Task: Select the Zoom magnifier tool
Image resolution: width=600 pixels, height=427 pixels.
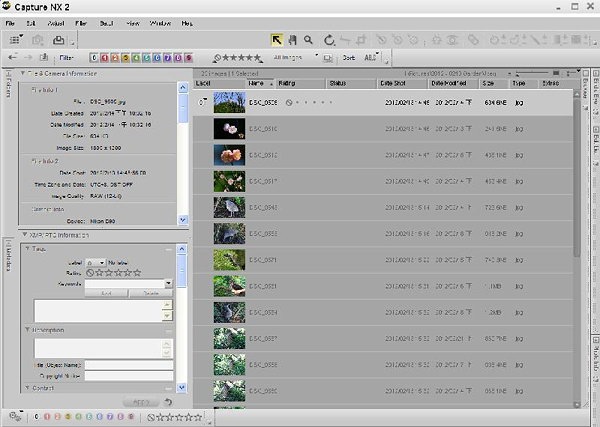Action: pos(308,40)
